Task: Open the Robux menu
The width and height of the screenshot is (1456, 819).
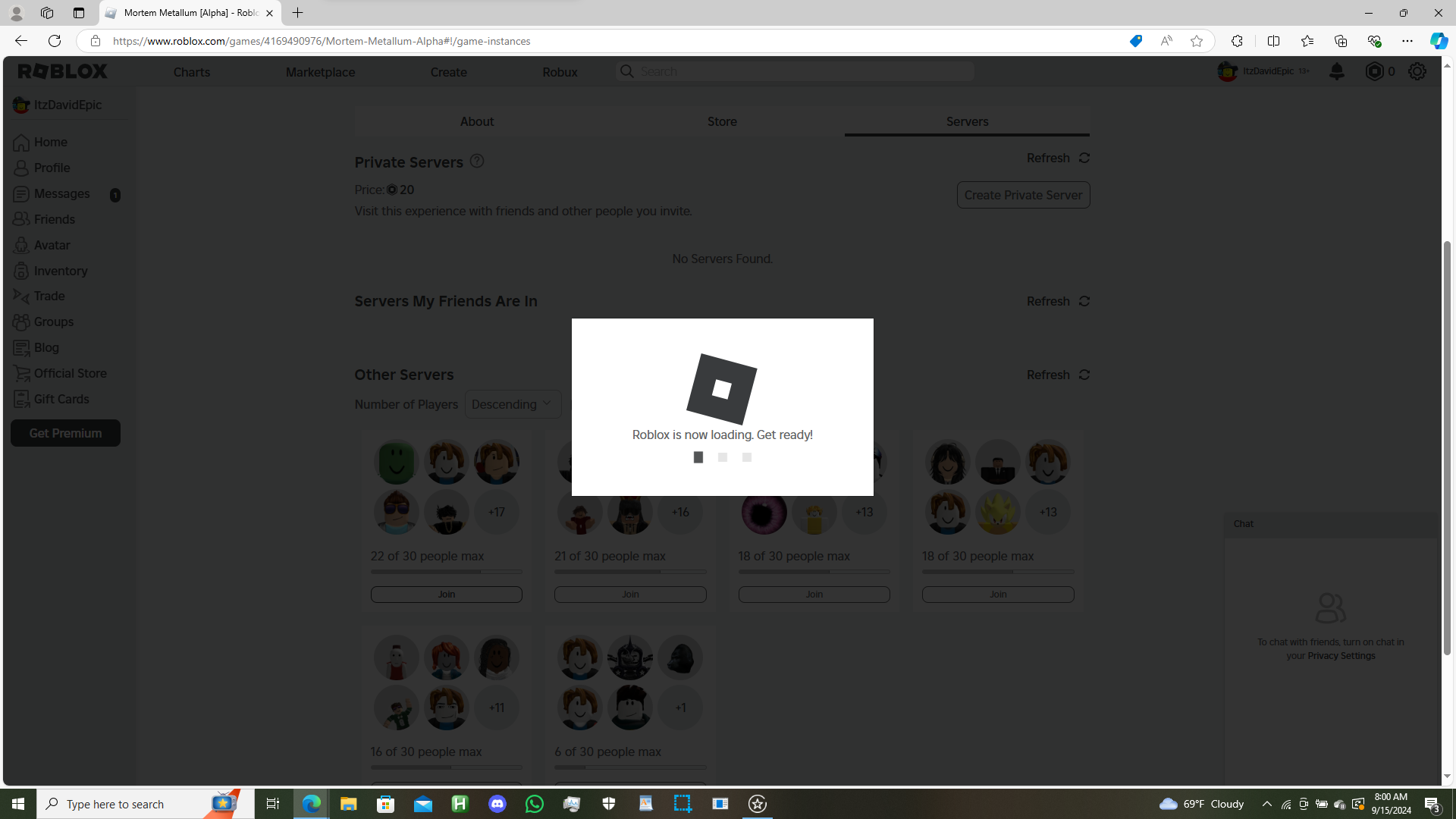Action: point(560,72)
